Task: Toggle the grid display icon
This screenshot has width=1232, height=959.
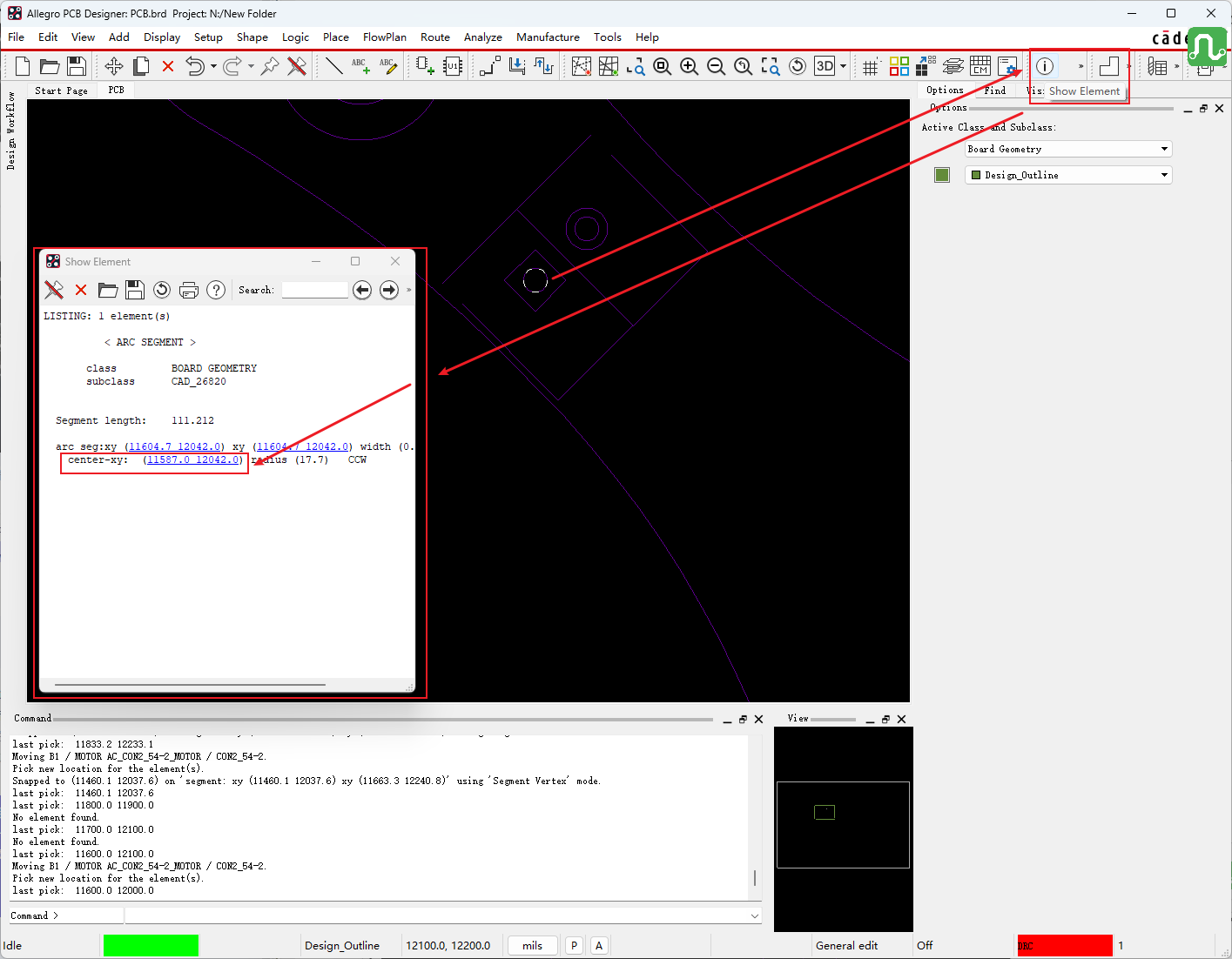Action: point(871,66)
